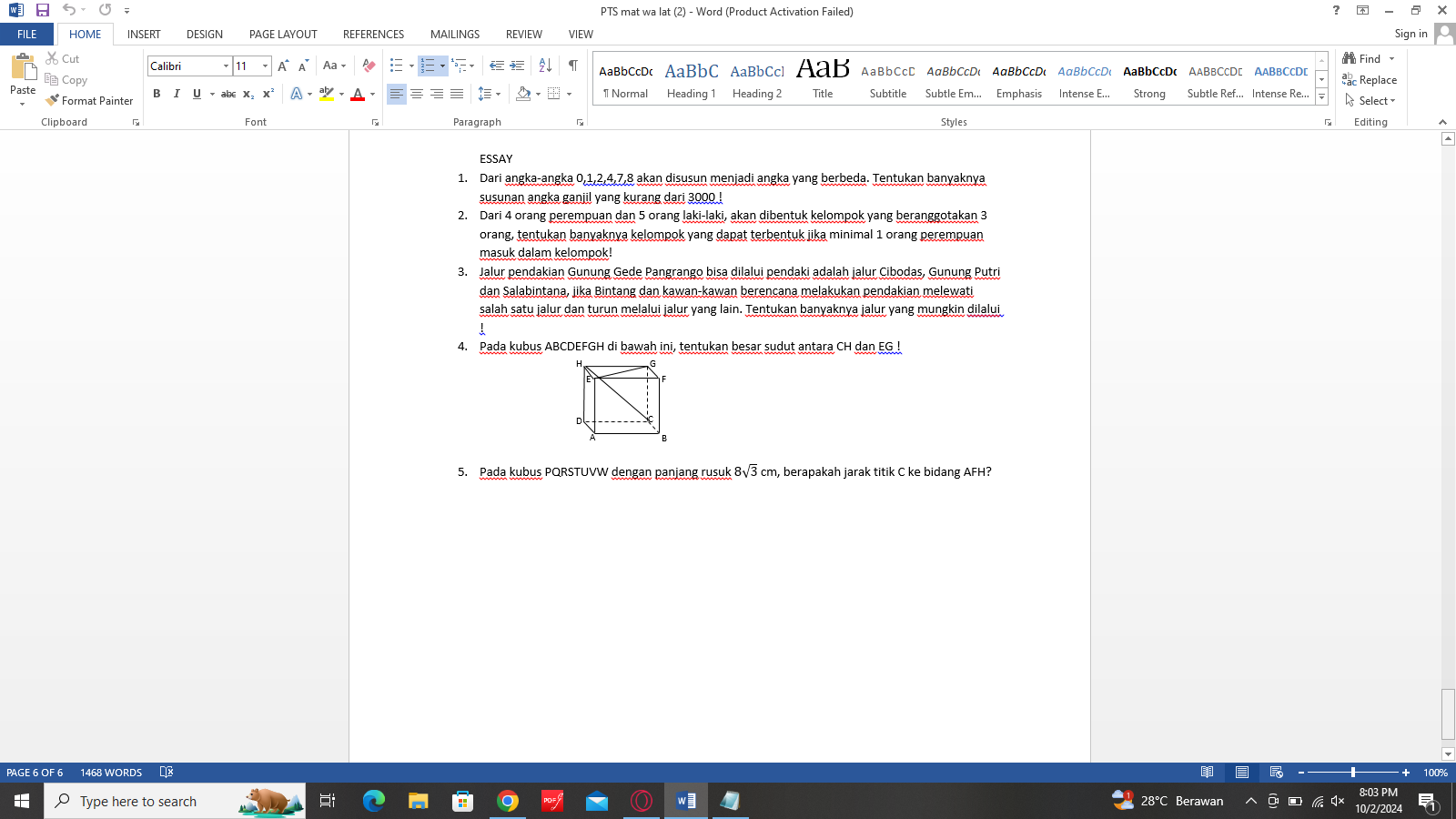Center the paragraph text
This screenshot has height=819, width=1456.
pyautogui.click(x=417, y=94)
